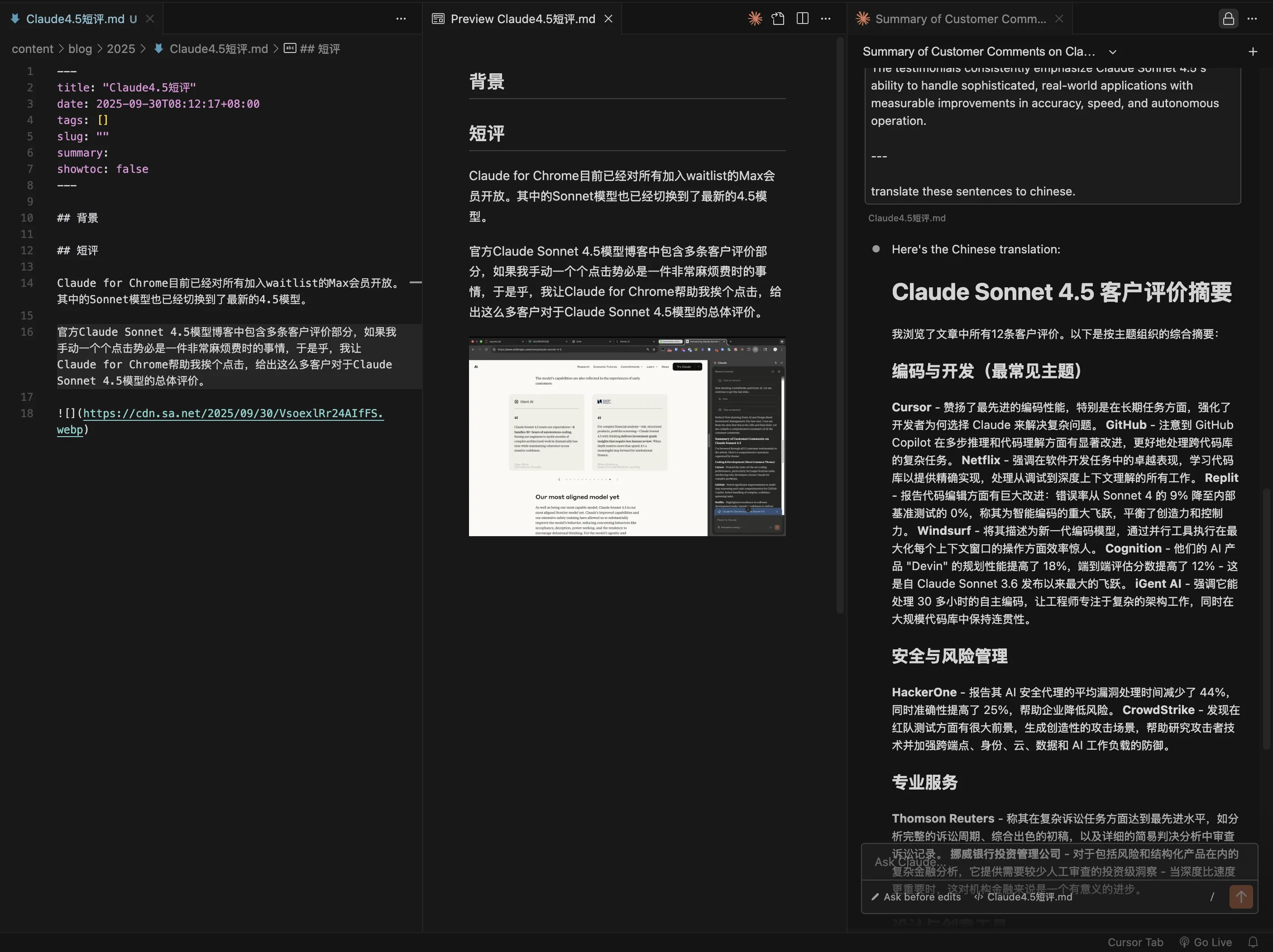Viewport: 1273px width, 952px height.
Task: Expand the conversation title dropdown chevron
Action: tap(1112, 52)
